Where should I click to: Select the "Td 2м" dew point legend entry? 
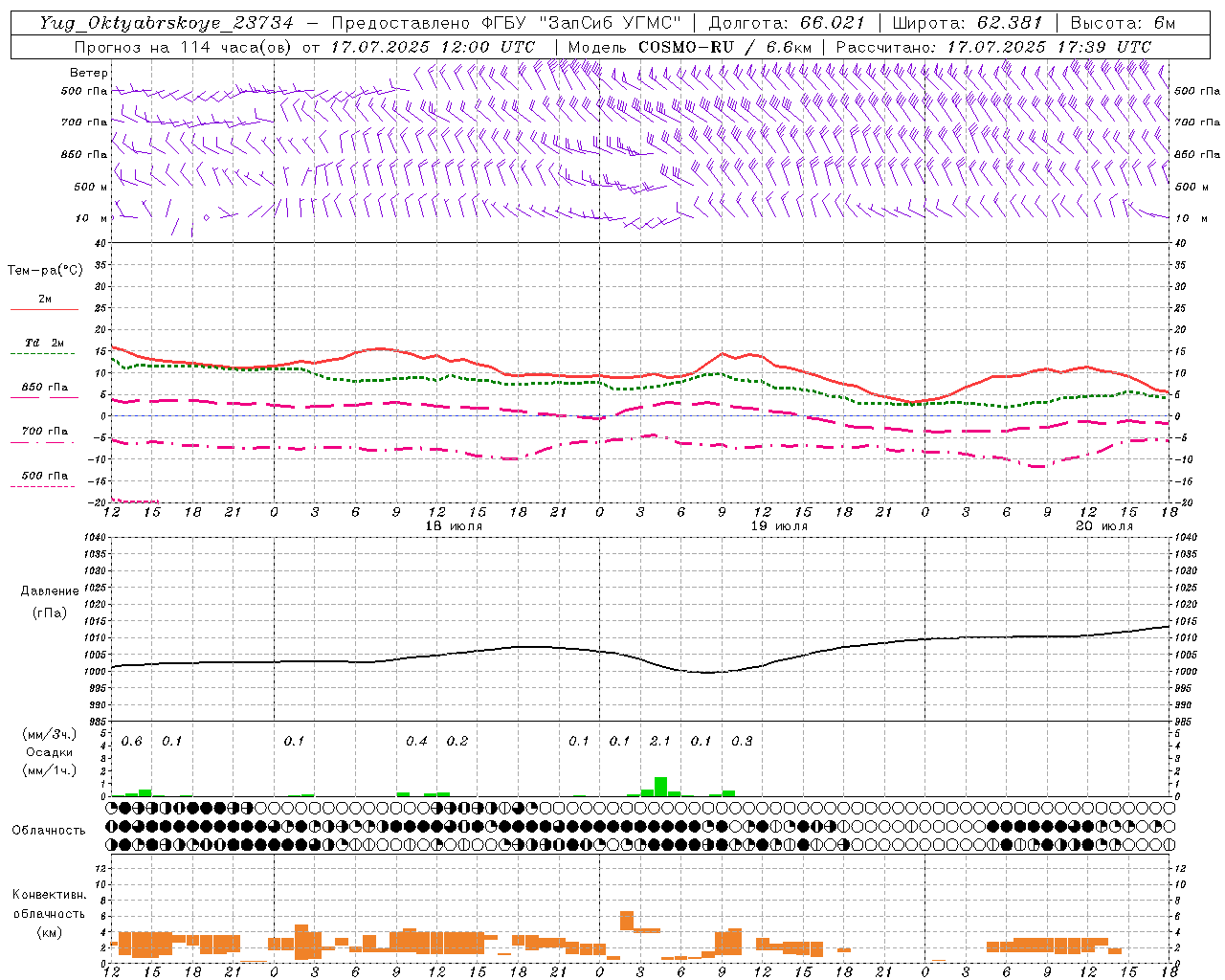pos(45,343)
